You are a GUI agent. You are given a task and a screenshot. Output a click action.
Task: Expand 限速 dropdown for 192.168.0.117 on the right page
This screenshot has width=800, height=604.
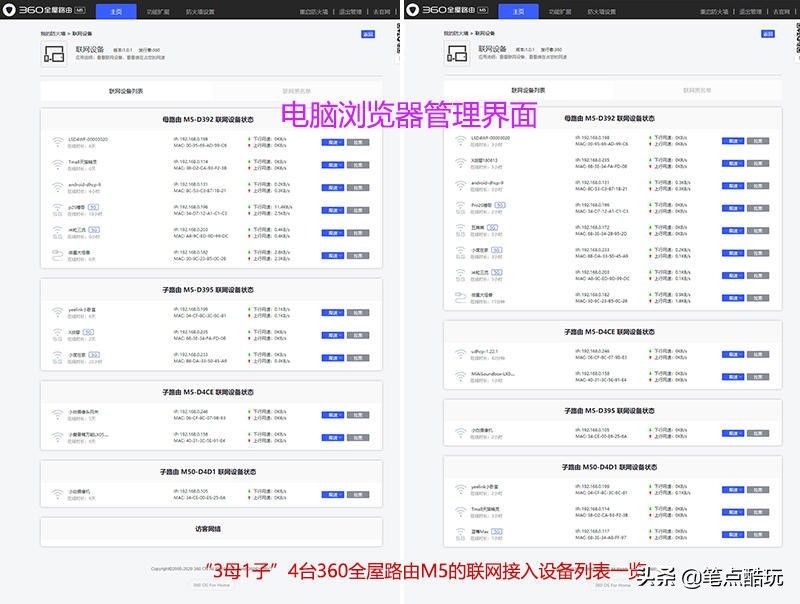pyautogui.click(x=731, y=533)
